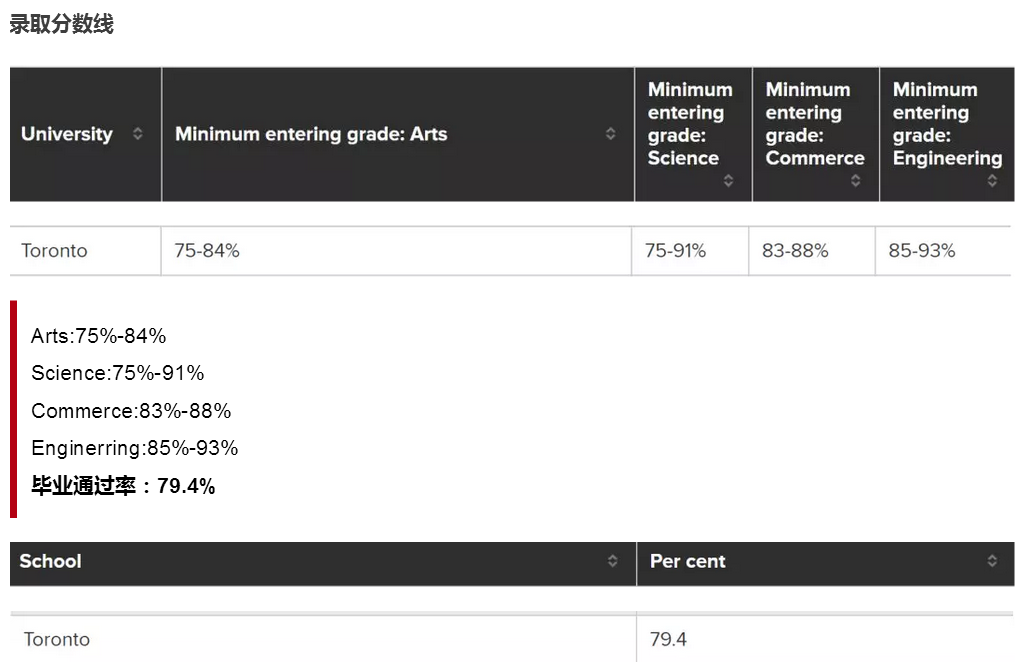The width and height of the screenshot is (1015, 666).
Task: Click the 83-88% Commerce grade cell
Action: coord(795,251)
